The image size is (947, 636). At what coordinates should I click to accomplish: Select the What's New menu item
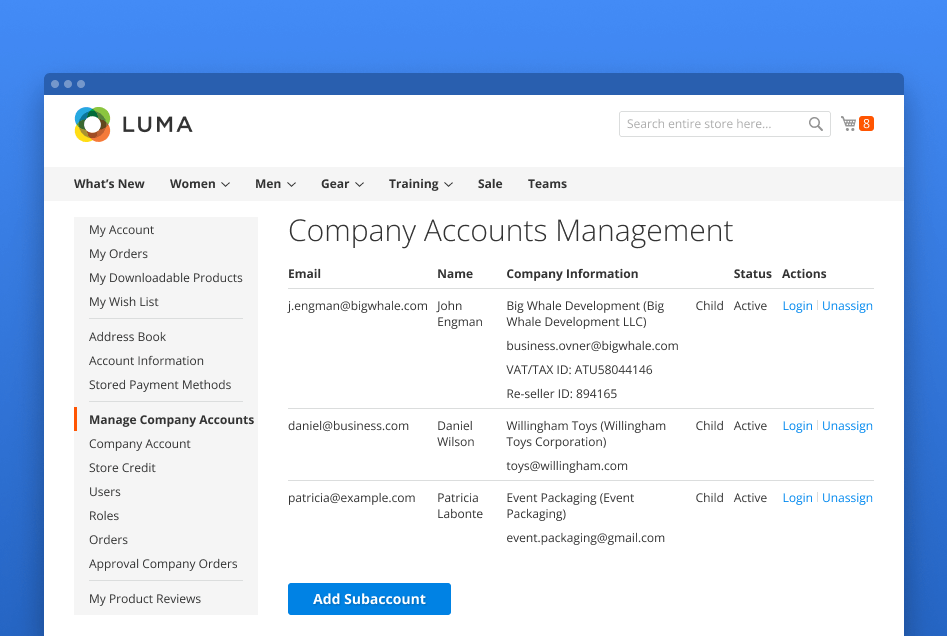pyautogui.click(x=109, y=184)
